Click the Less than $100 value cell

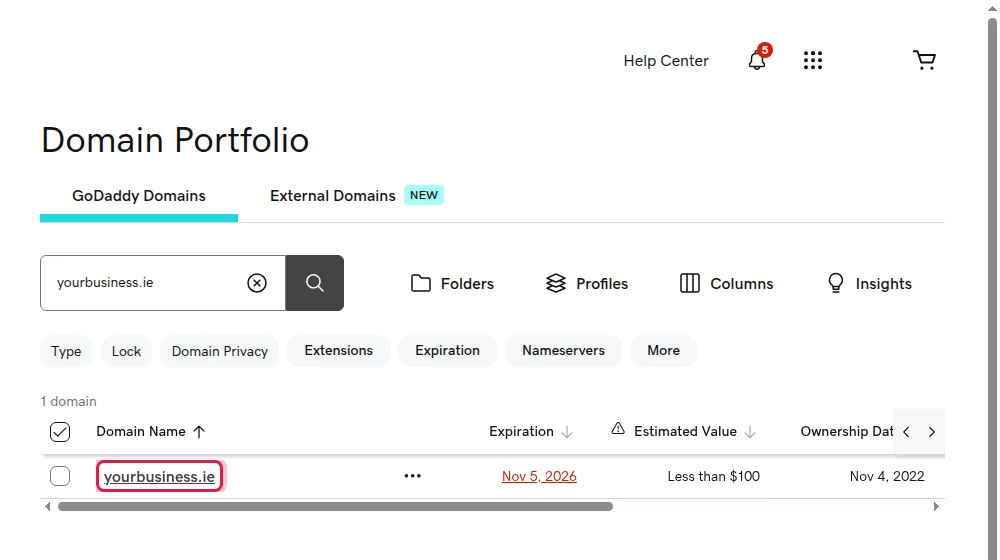[714, 476]
